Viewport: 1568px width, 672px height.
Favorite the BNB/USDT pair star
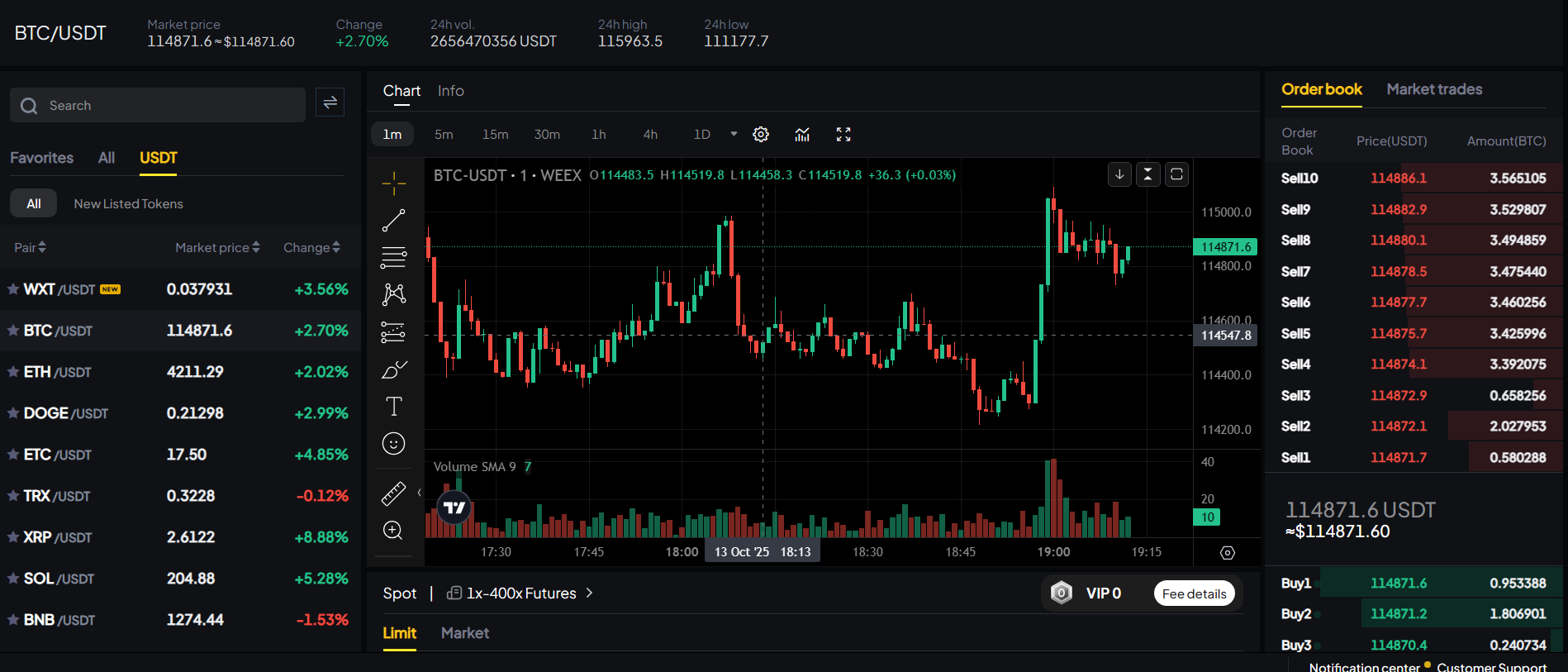point(13,620)
